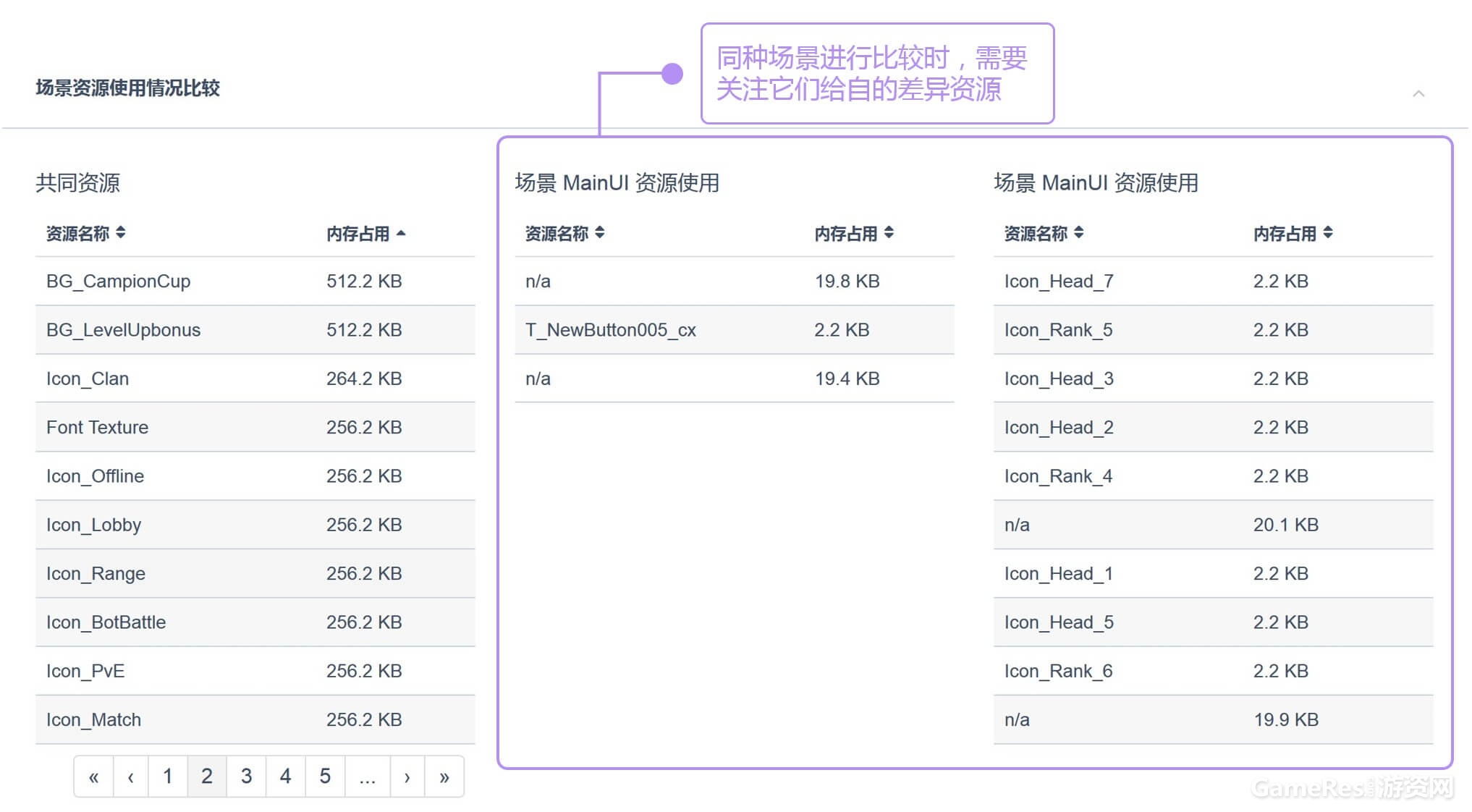Jump to last page with » button
The image size is (1472, 812).
444,777
